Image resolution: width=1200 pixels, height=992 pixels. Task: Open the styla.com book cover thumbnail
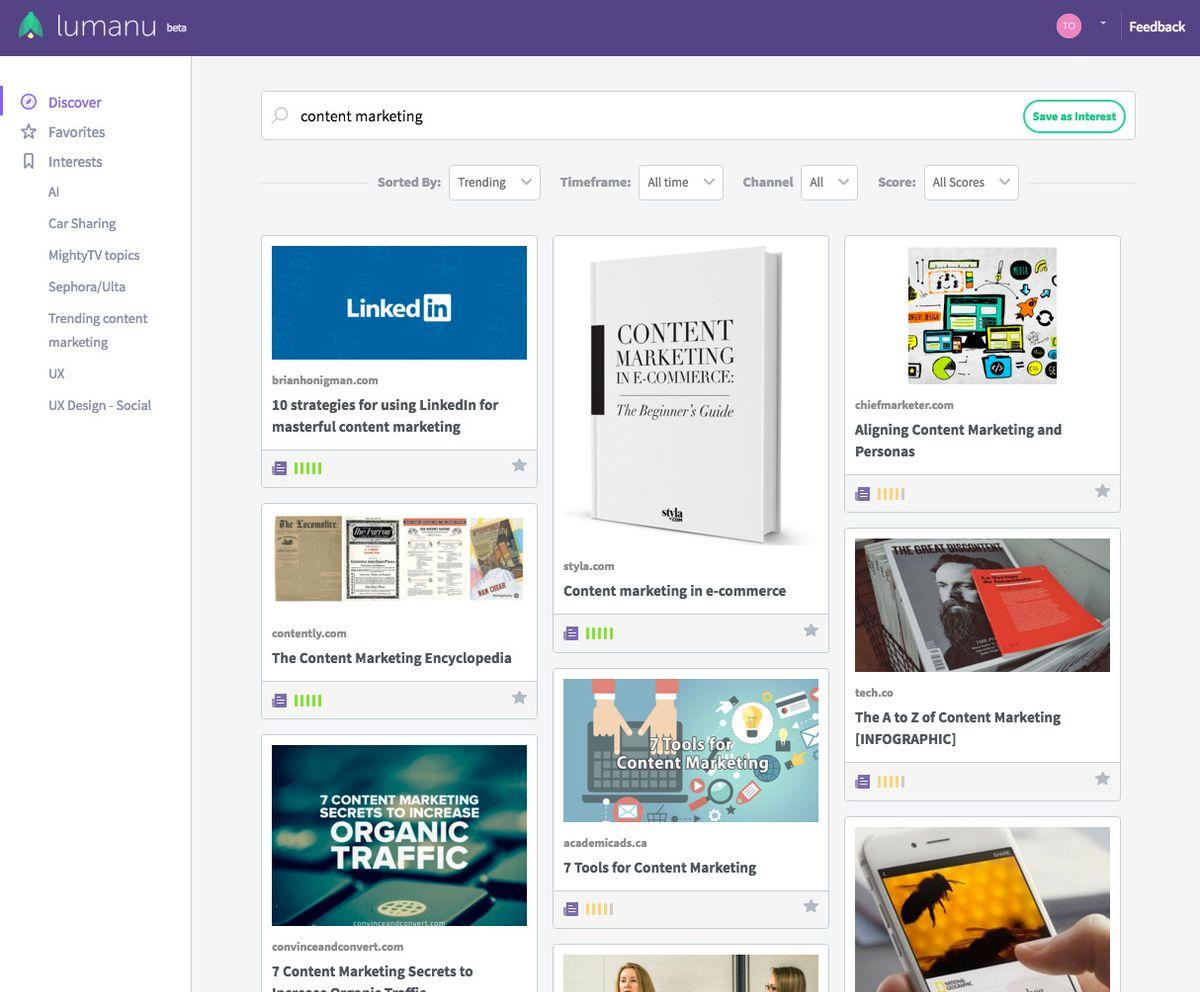coord(690,395)
